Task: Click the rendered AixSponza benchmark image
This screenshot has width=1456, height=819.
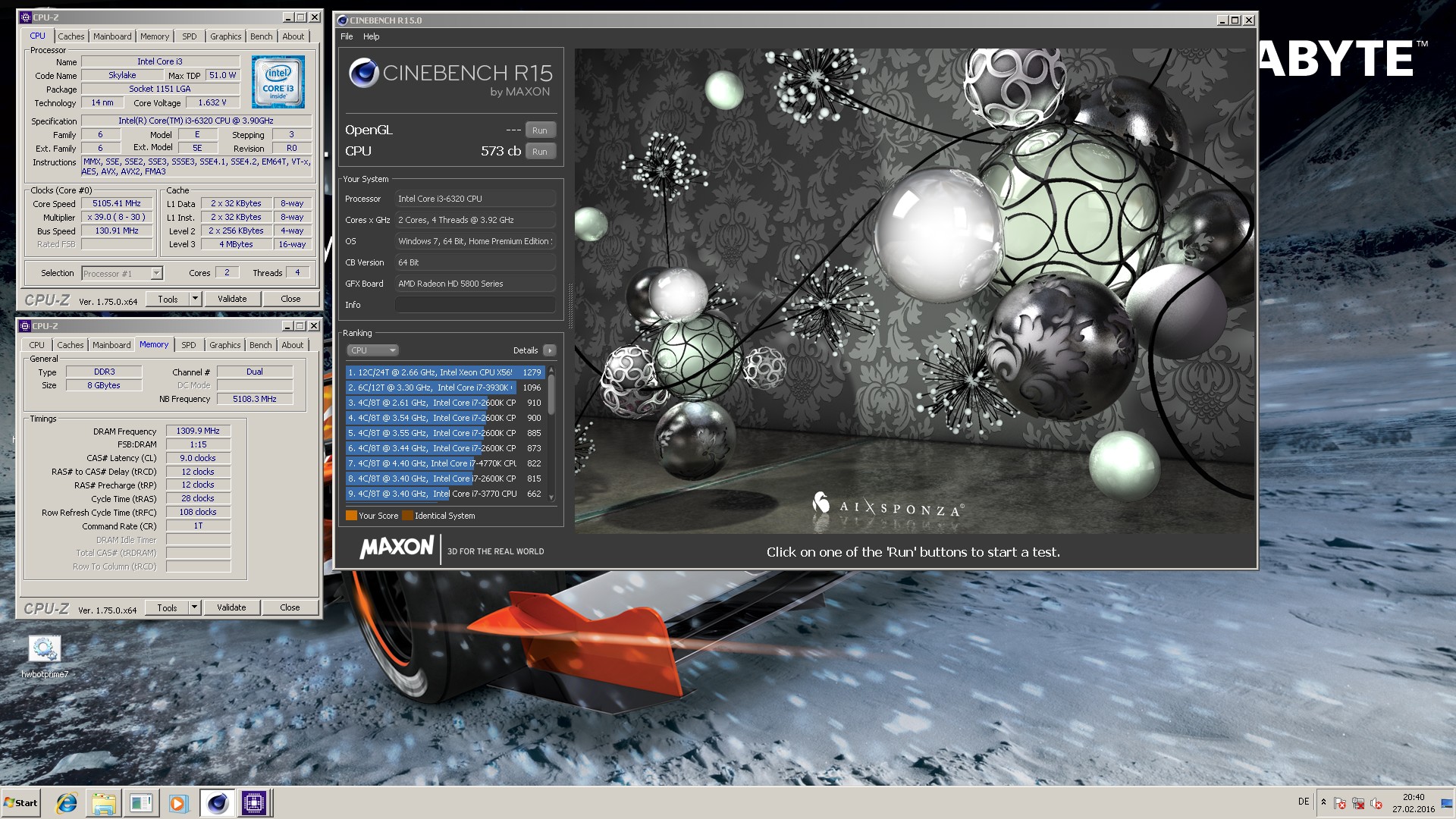Action: [914, 291]
